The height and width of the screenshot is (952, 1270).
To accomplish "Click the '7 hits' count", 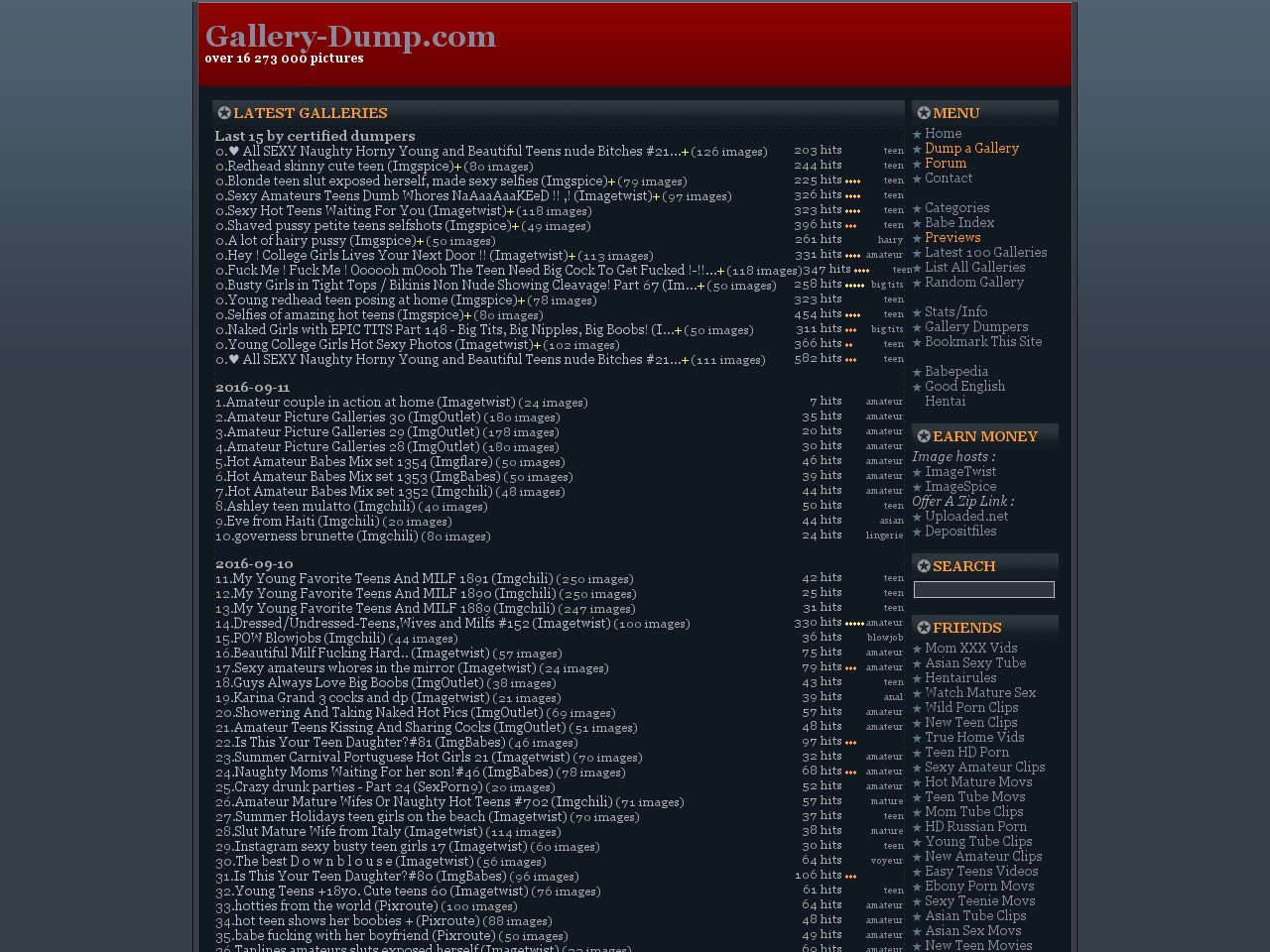I will pos(825,402).
